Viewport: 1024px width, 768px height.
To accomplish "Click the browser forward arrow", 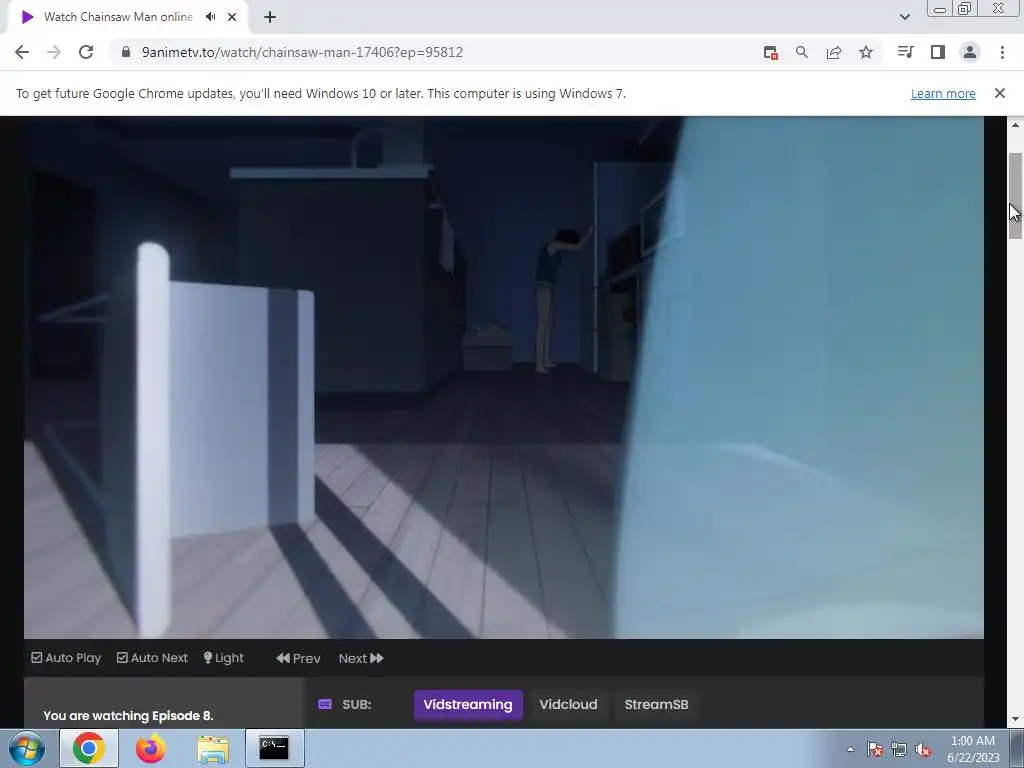I will [x=54, y=52].
